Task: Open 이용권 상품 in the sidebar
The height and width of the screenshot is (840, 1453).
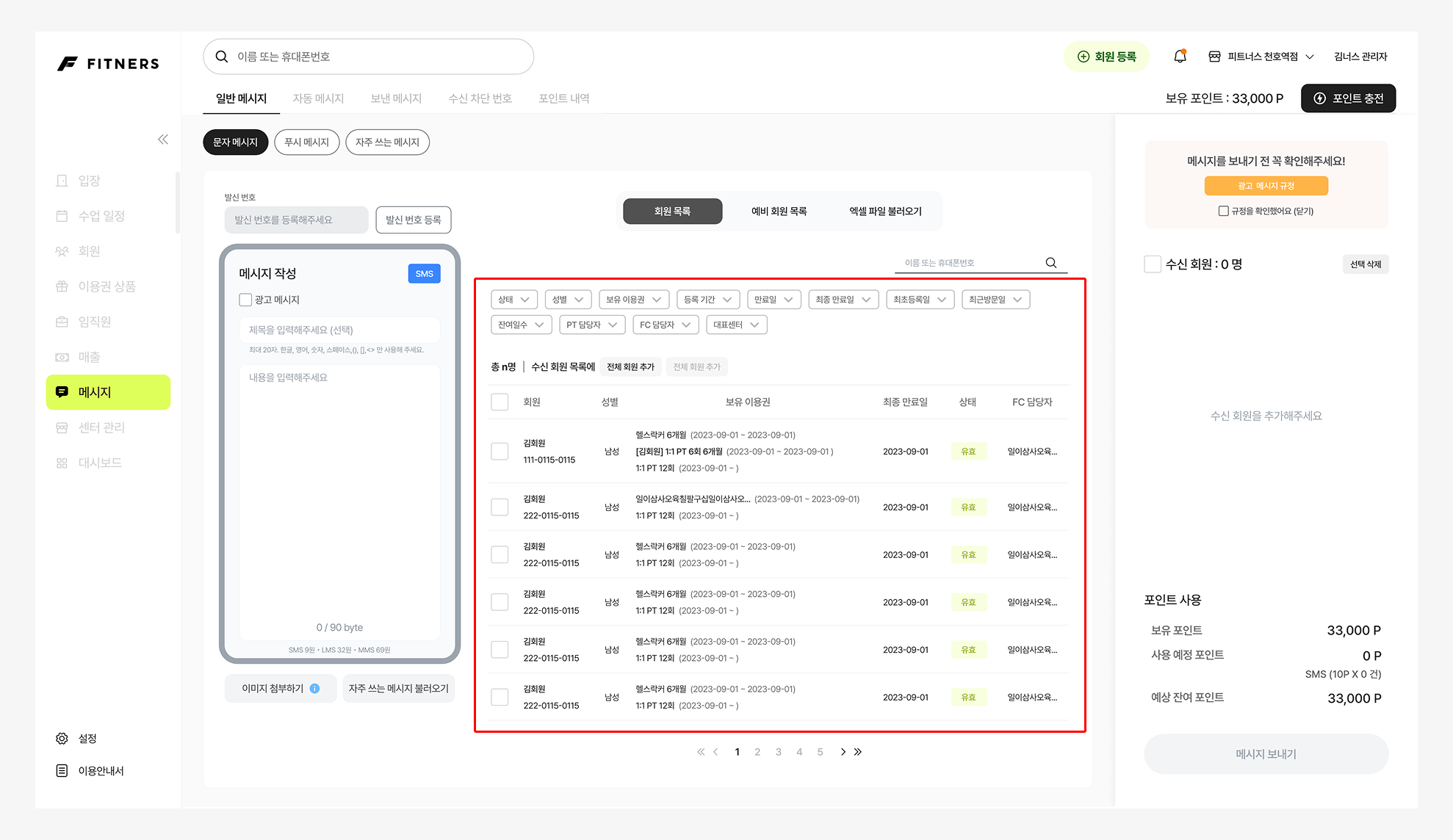Action: 109,286
